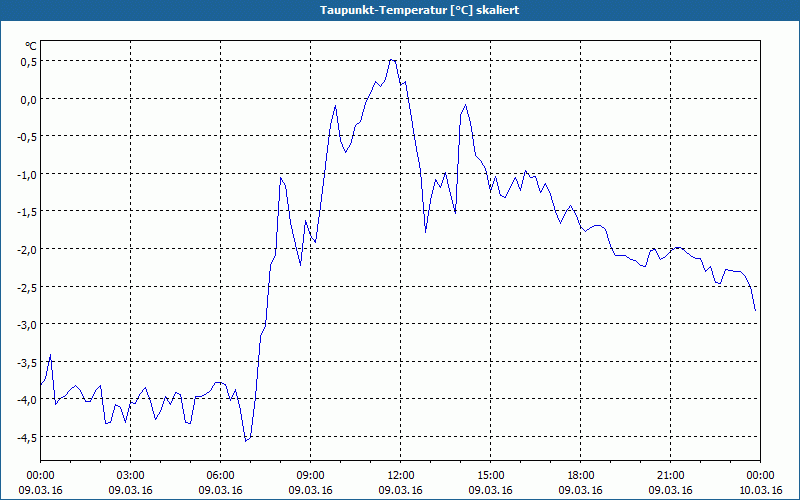800x500 pixels.
Task: Click the °C unit label
Action: [x=31, y=46]
